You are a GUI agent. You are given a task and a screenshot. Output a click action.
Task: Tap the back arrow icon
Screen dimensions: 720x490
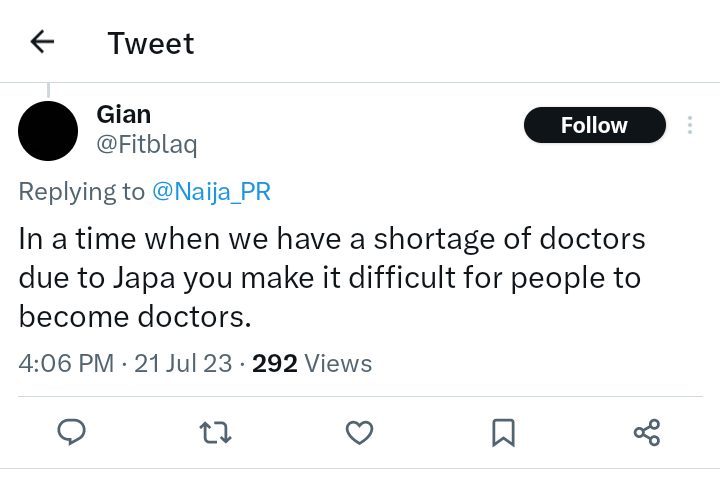[x=42, y=42]
